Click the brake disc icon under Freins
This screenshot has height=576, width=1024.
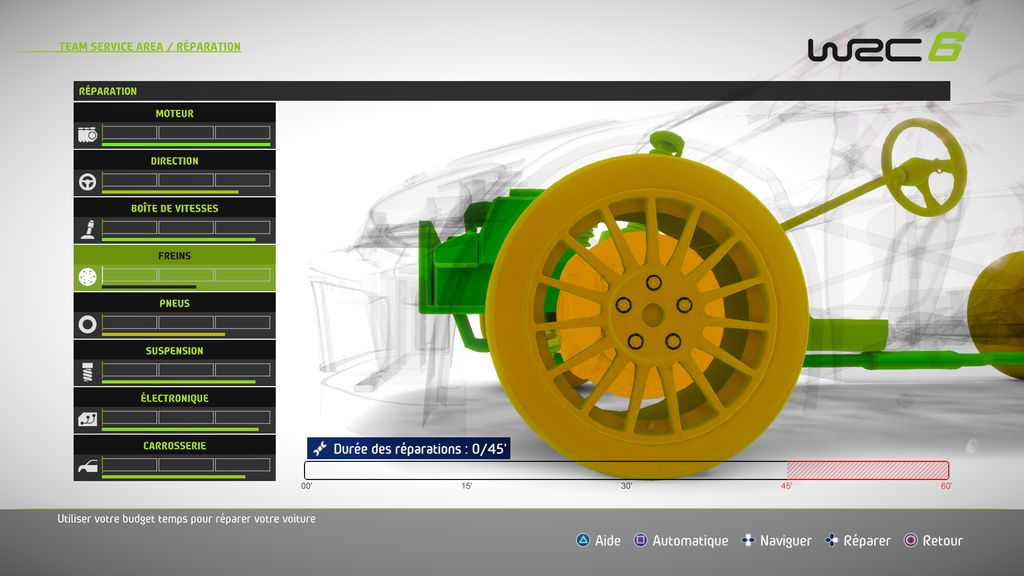pyautogui.click(x=88, y=277)
